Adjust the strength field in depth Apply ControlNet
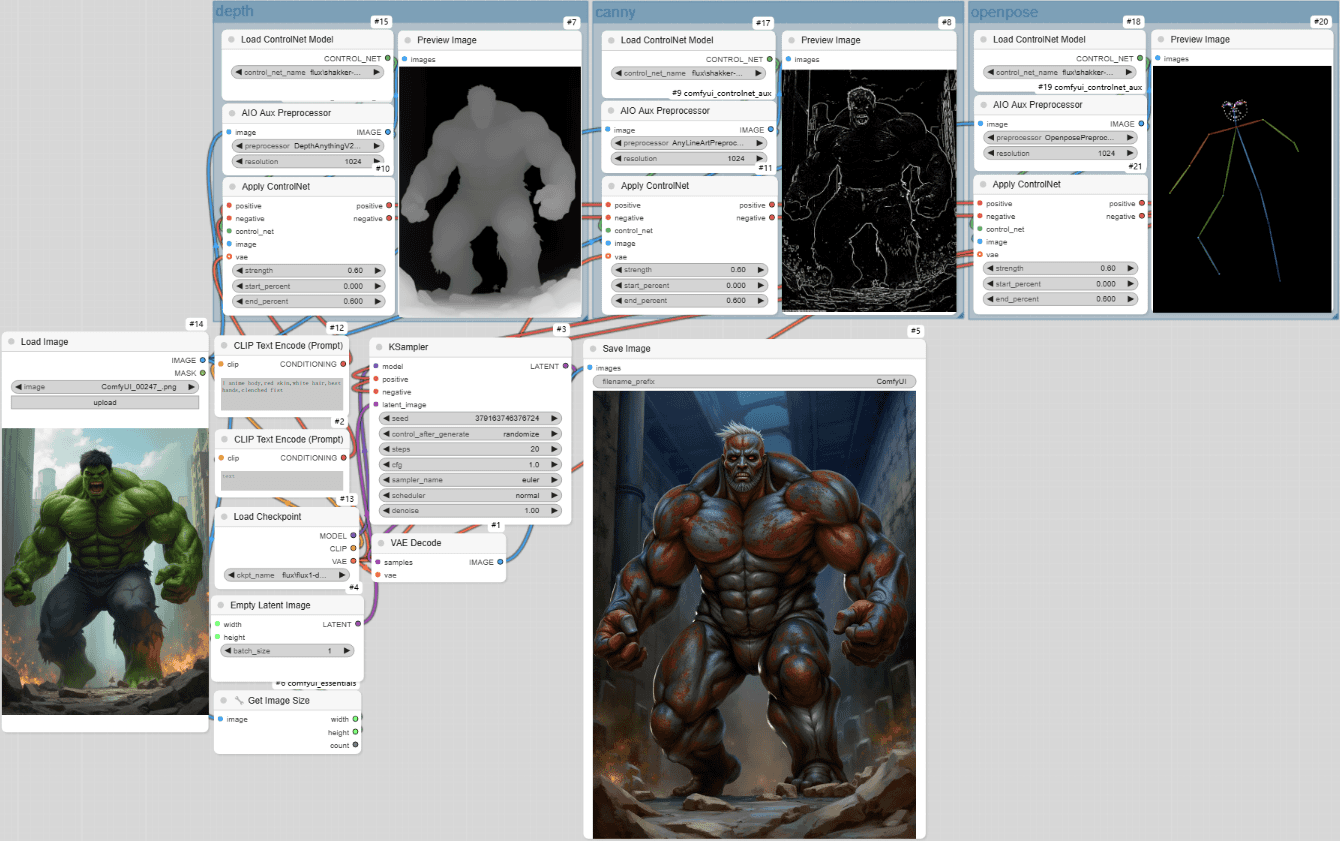The height and width of the screenshot is (841, 1340). click(x=308, y=270)
